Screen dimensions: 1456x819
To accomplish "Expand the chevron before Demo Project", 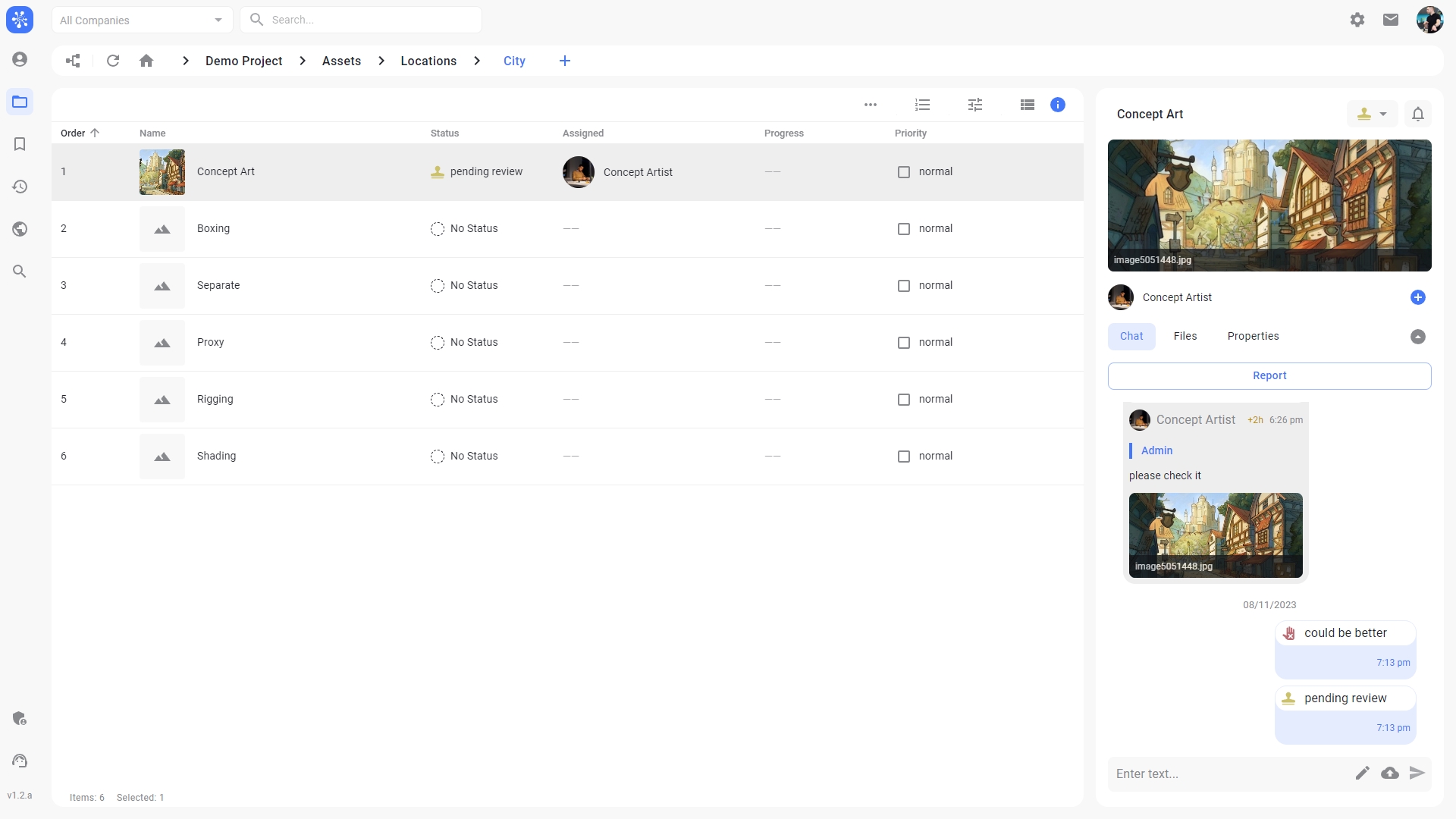I will point(186,61).
